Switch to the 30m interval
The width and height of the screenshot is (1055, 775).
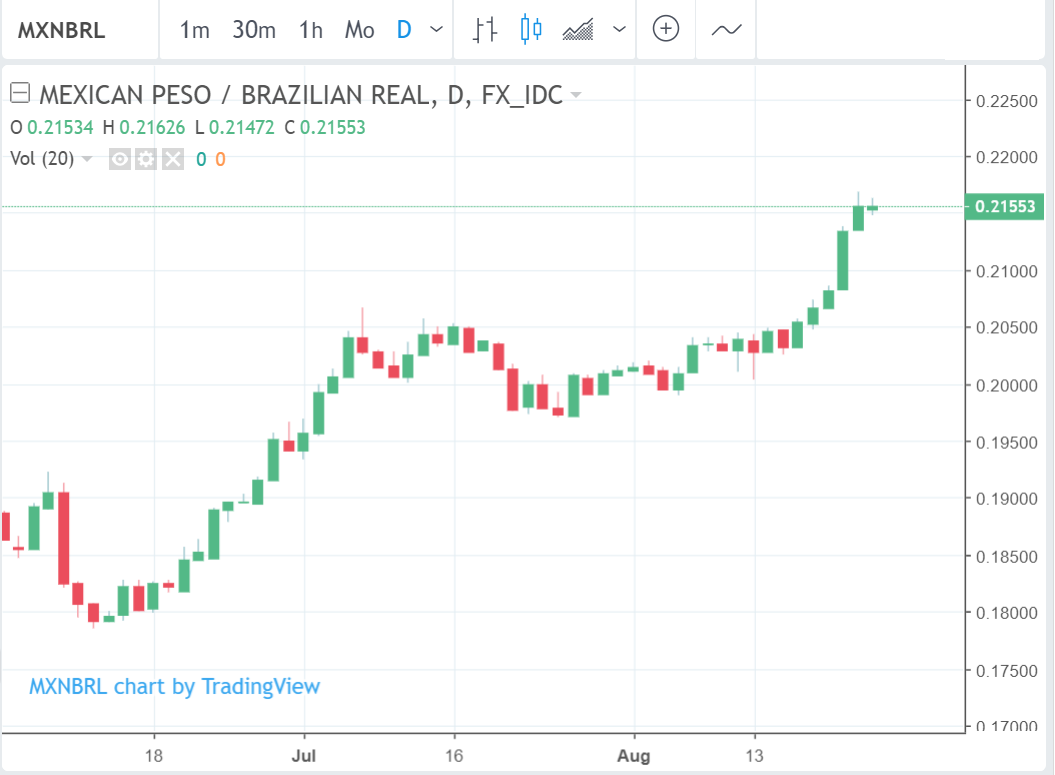254,30
